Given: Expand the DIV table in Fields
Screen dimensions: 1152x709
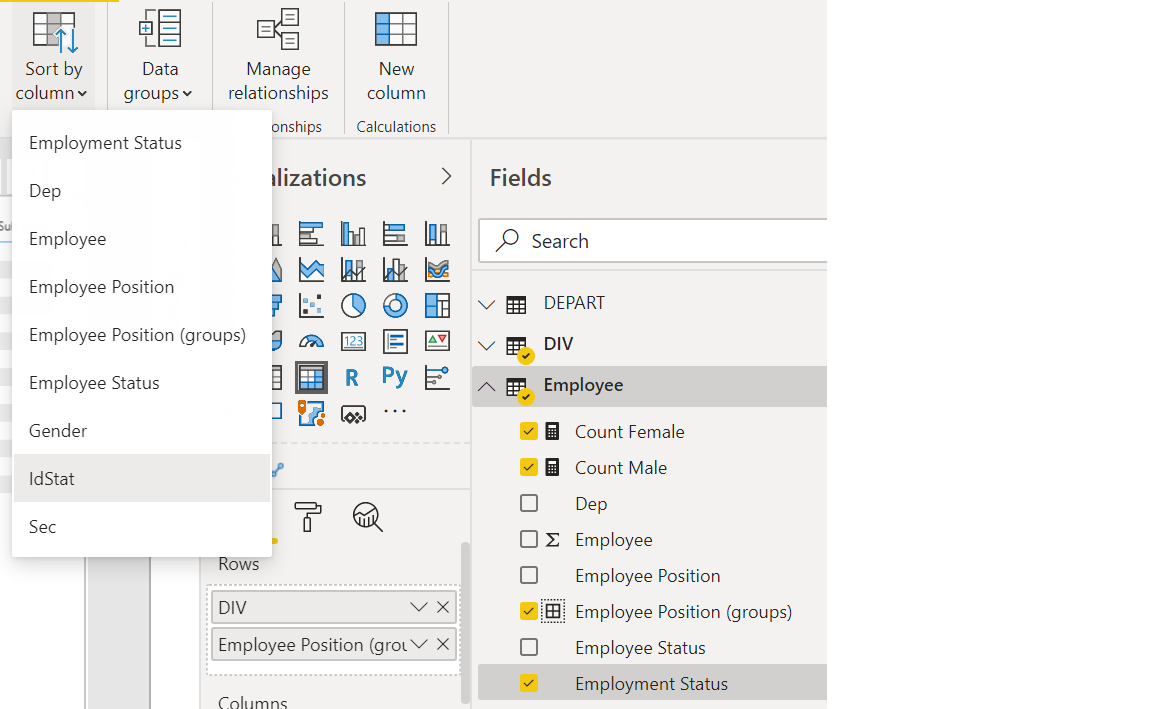Looking at the screenshot, I should (486, 345).
